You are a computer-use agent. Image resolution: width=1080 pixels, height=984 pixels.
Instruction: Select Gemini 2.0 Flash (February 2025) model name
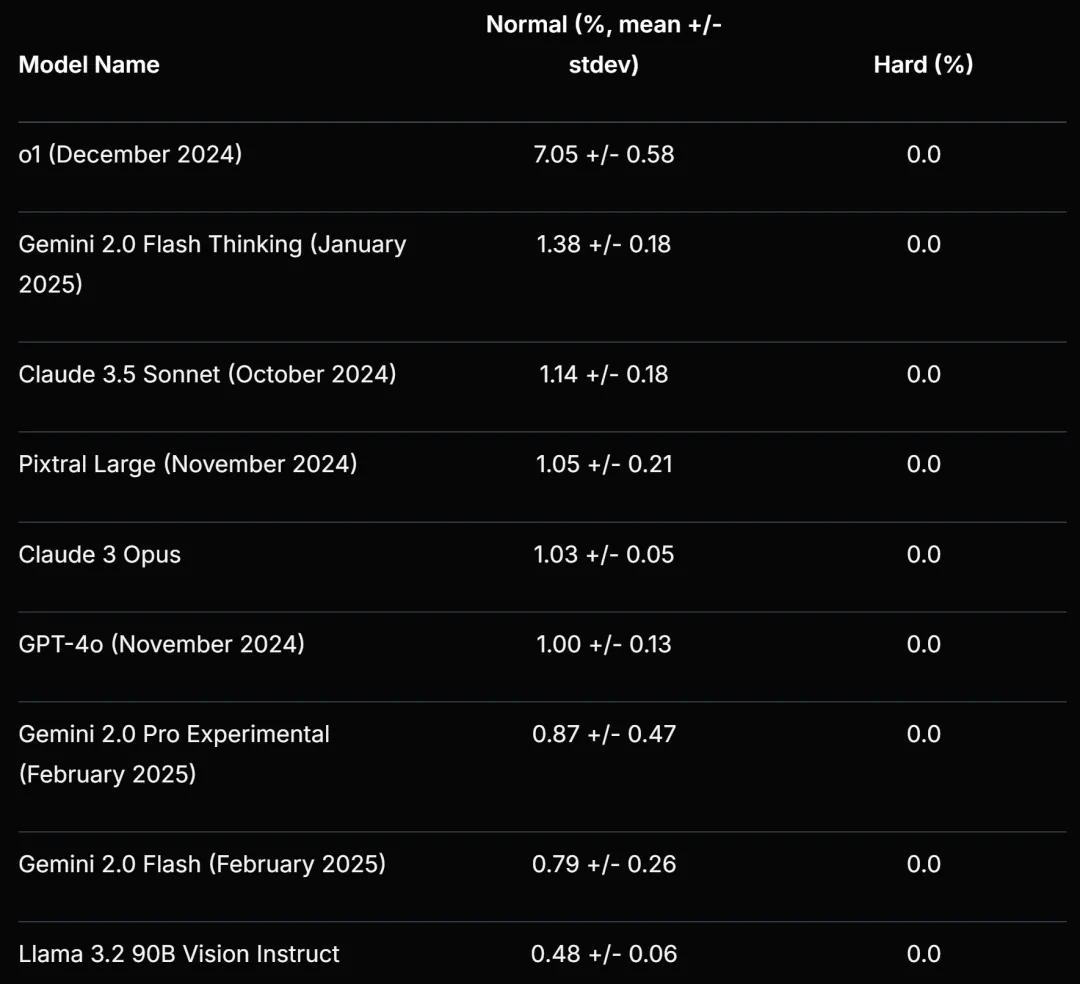[202, 864]
